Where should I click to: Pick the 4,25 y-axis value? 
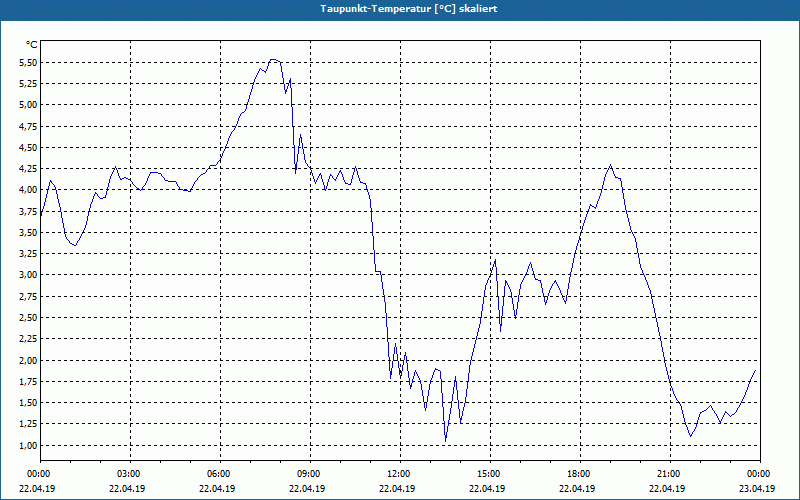tap(28, 168)
